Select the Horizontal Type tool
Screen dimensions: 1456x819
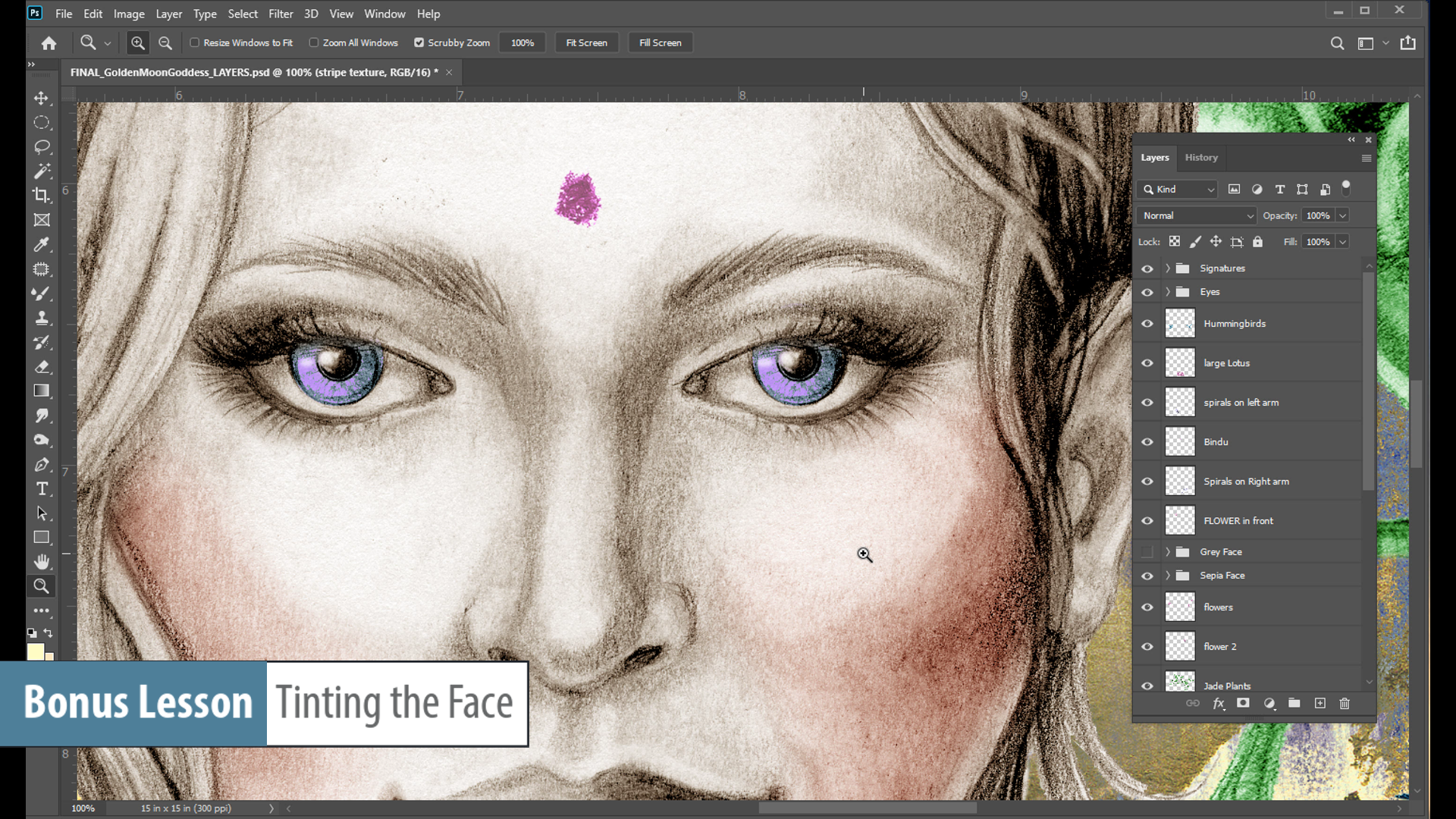click(42, 489)
